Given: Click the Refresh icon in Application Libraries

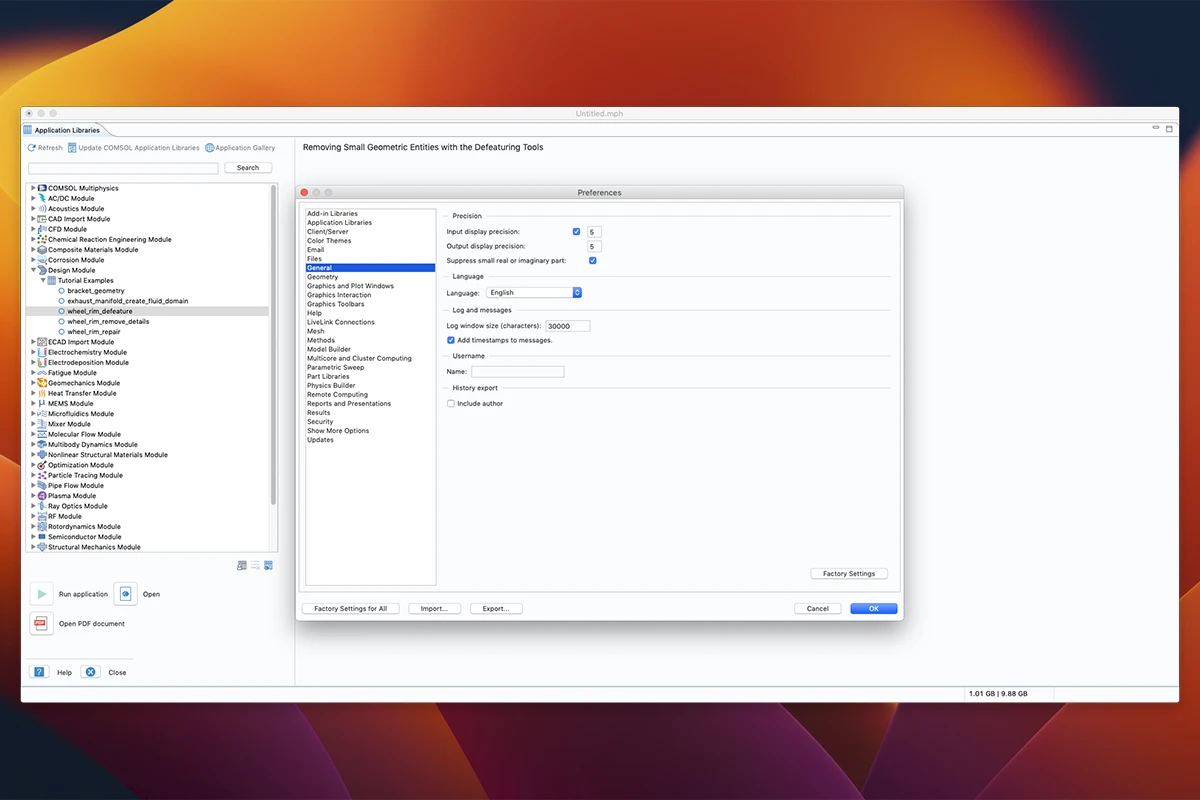Looking at the screenshot, I should click(32, 148).
